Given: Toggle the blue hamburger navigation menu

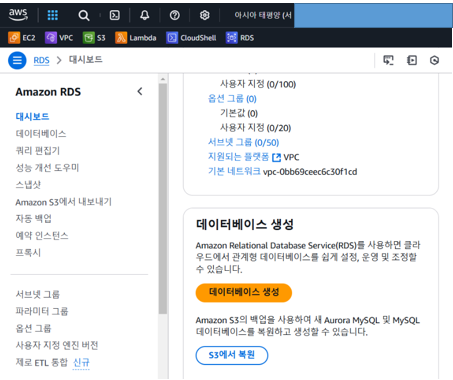Looking at the screenshot, I should tap(17, 60).
